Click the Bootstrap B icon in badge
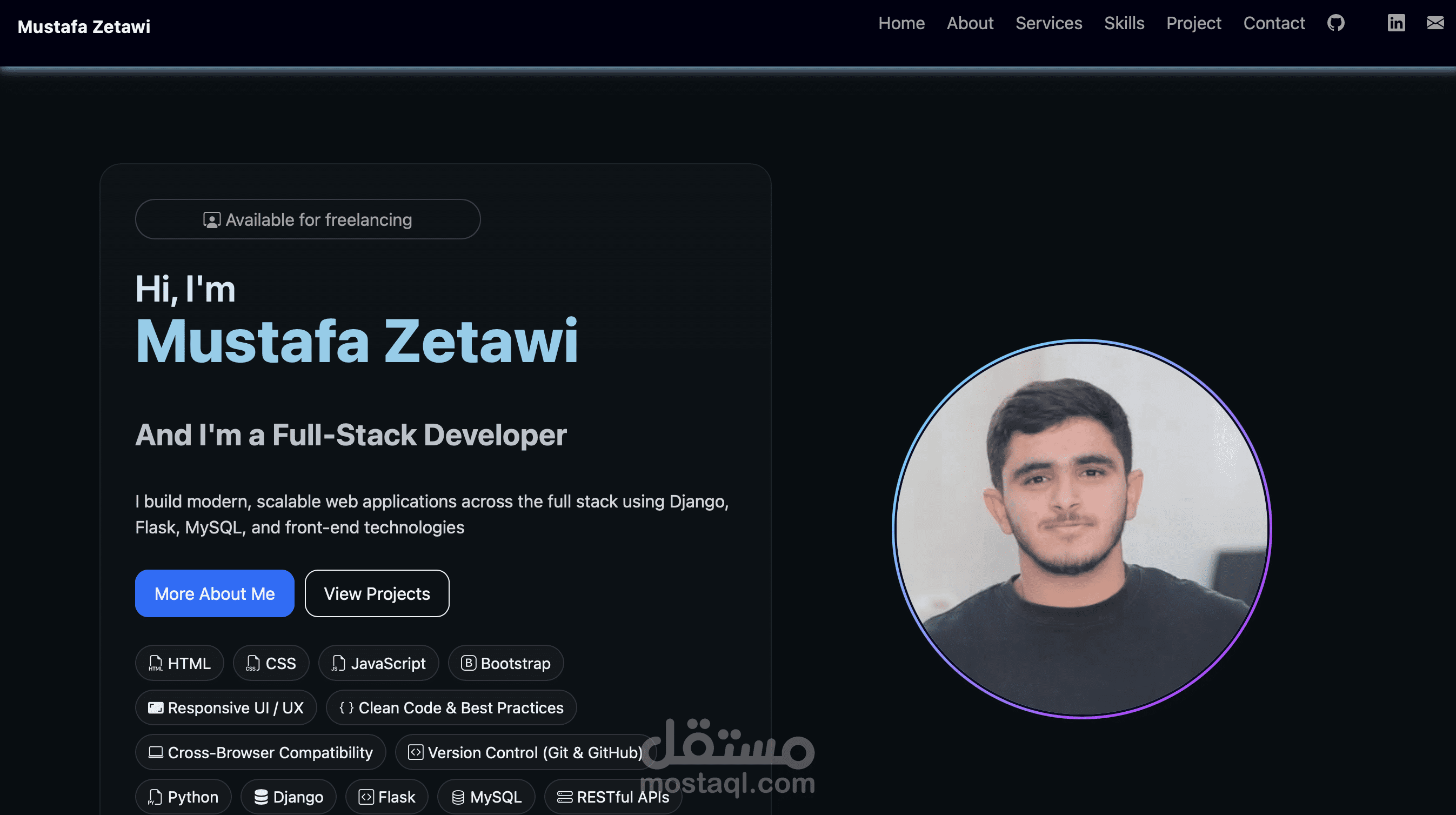This screenshot has height=815, width=1456. click(x=468, y=663)
